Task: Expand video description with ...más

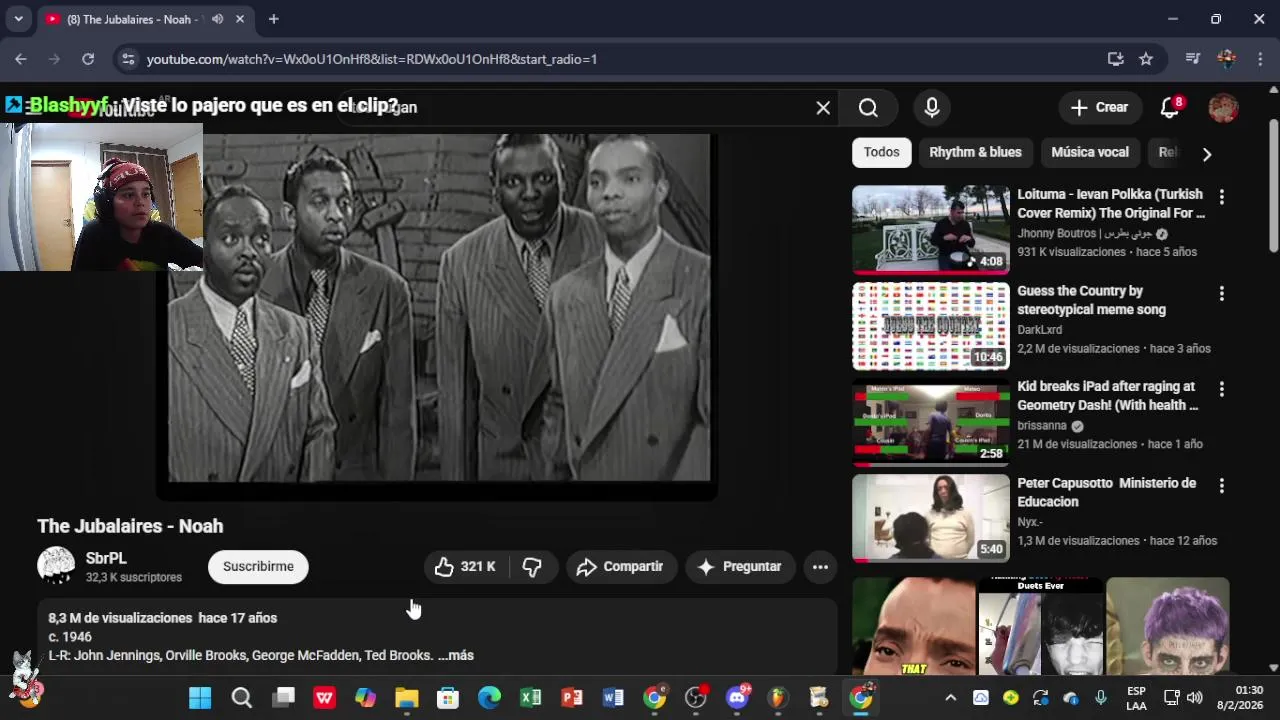Action: [456, 655]
